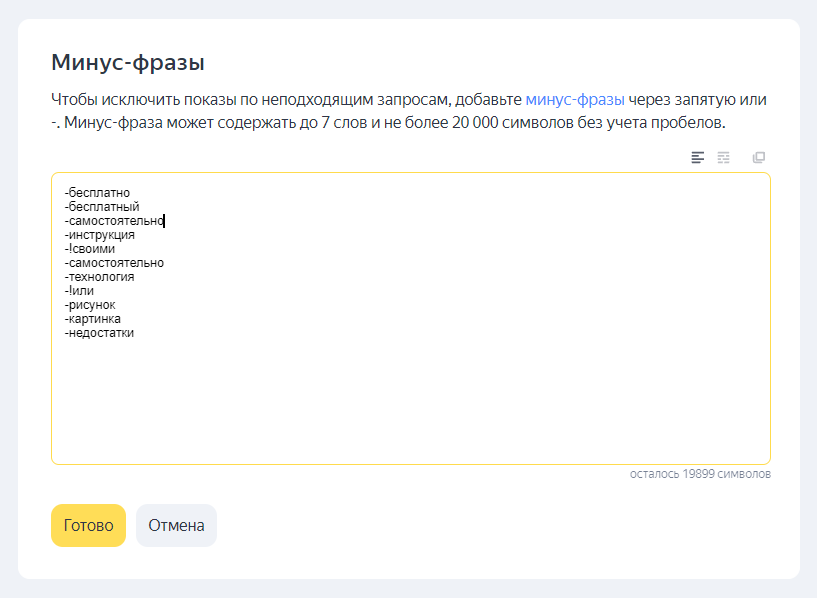Click the -!или entry
The image size is (817, 598).
point(79,291)
